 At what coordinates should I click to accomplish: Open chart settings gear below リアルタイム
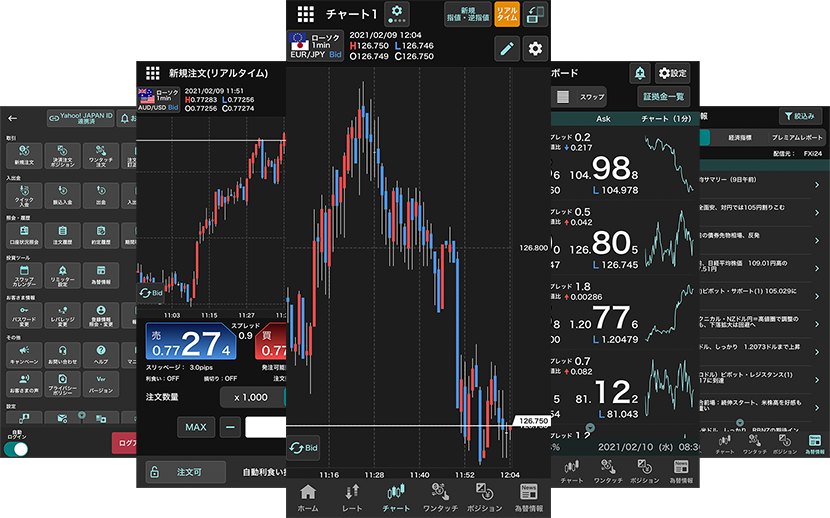[536, 48]
